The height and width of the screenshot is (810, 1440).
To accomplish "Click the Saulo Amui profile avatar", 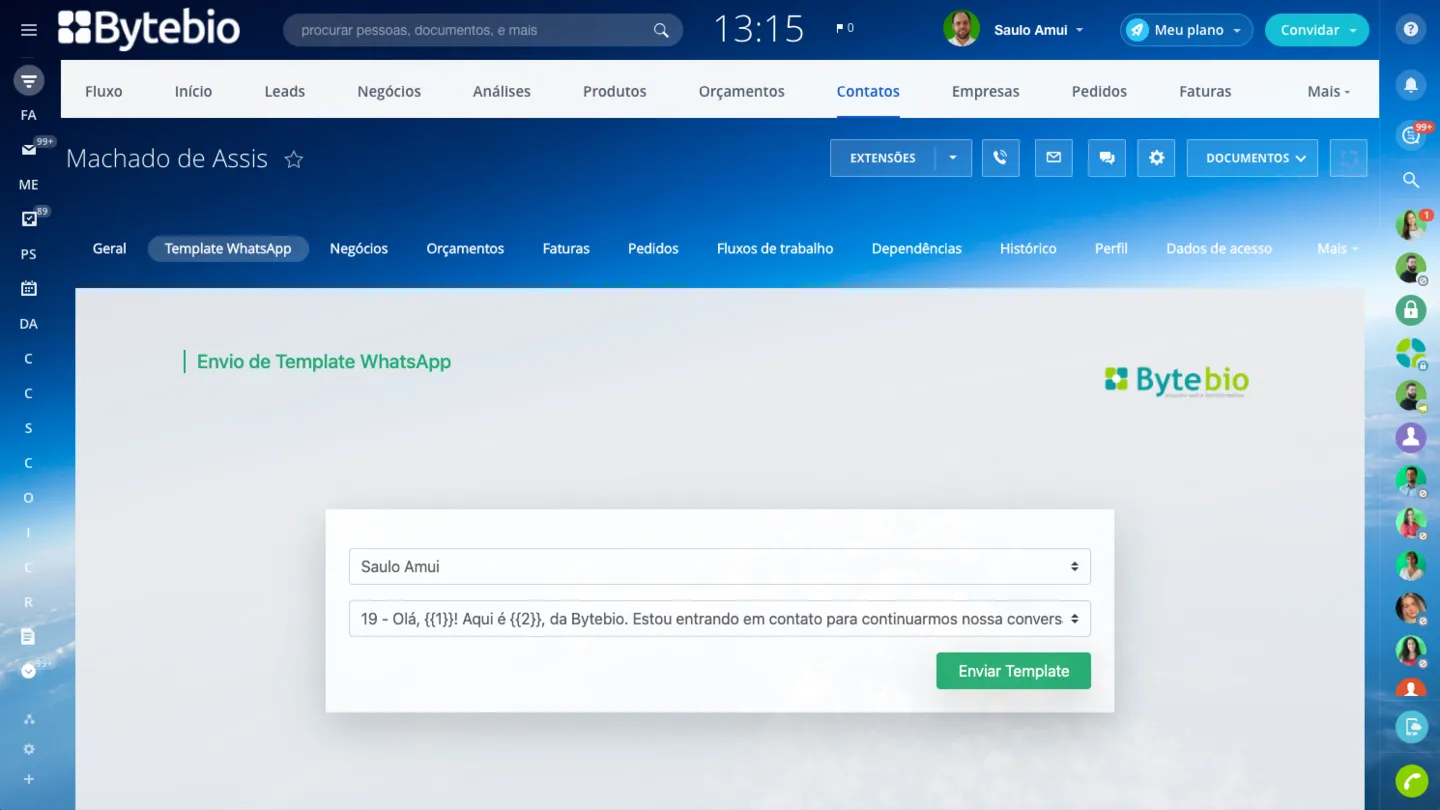I will click(x=961, y=29).
